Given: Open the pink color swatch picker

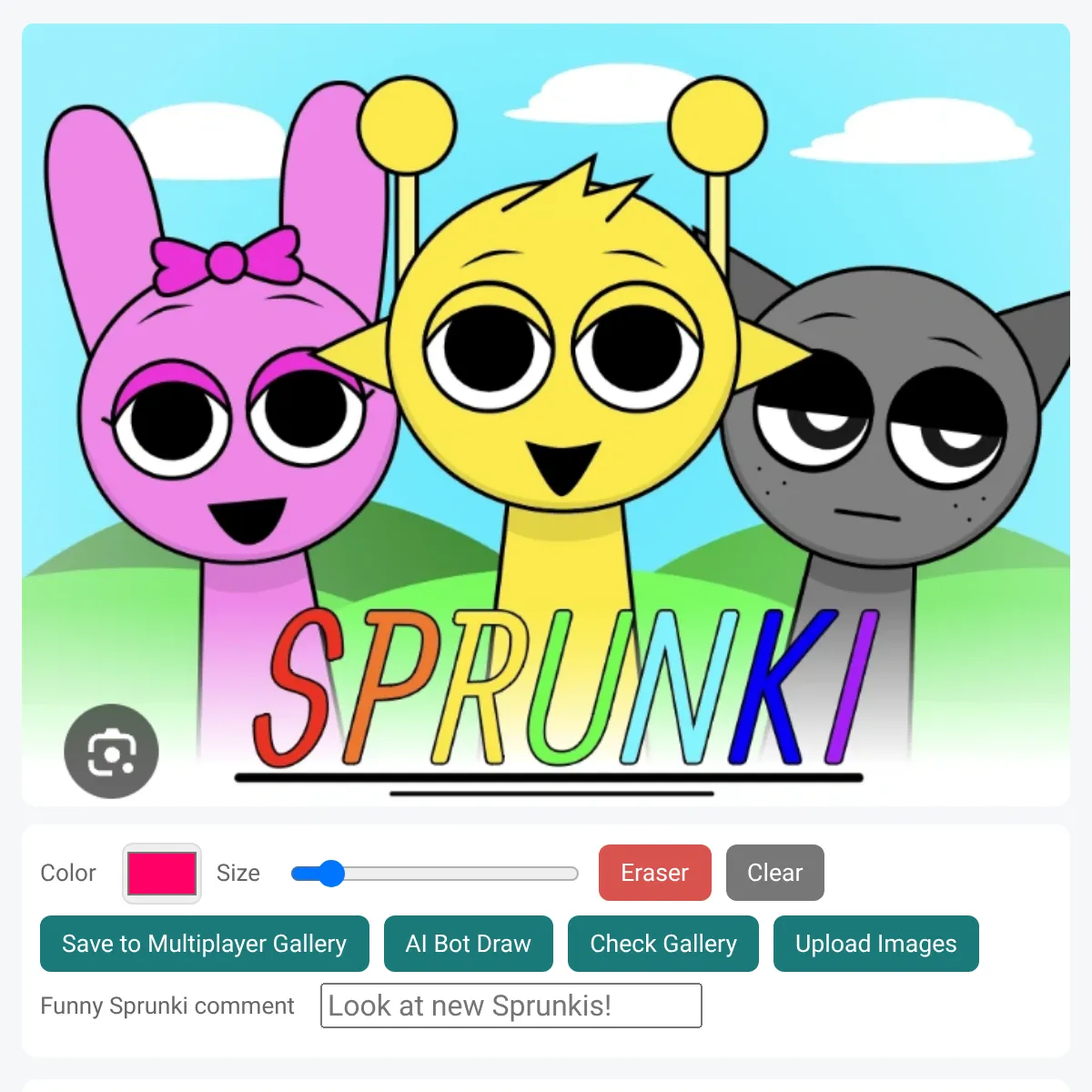Looking at the screenshot, I should [162, 874].
